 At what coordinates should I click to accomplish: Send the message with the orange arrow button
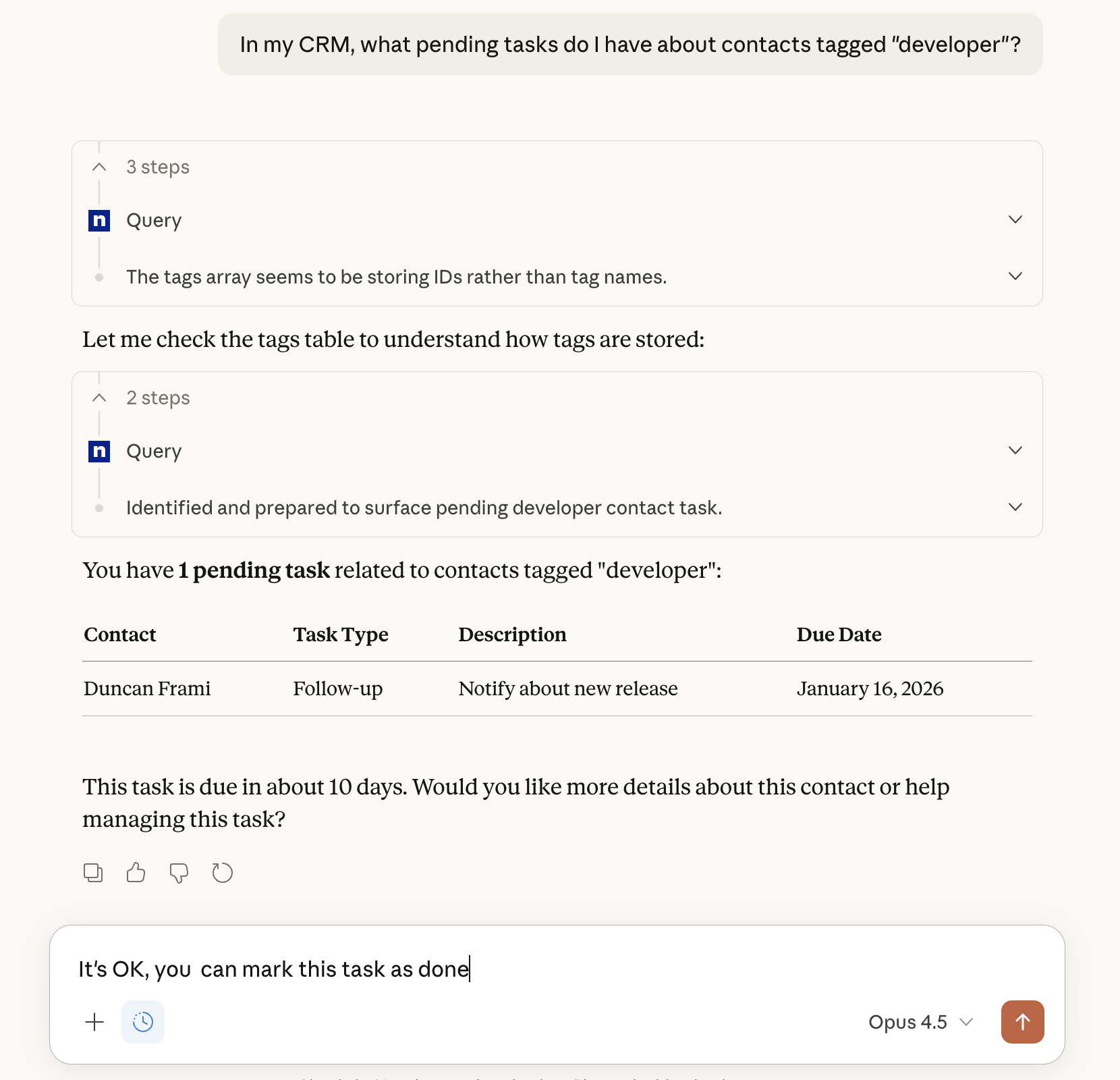pyautogui.click(x=1022, y=1022)
